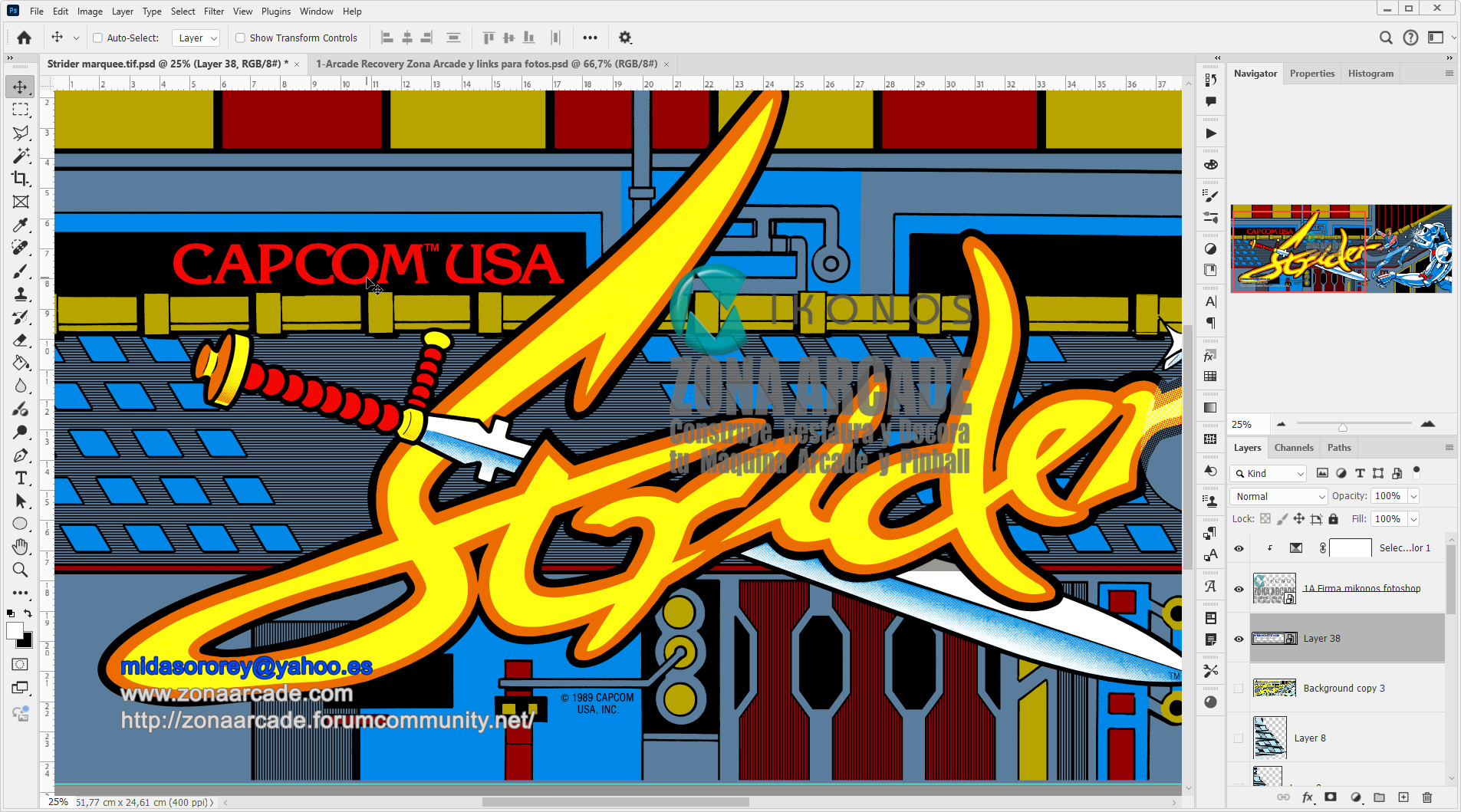Hide the layer named Layer 38

tap(1239, 638)
